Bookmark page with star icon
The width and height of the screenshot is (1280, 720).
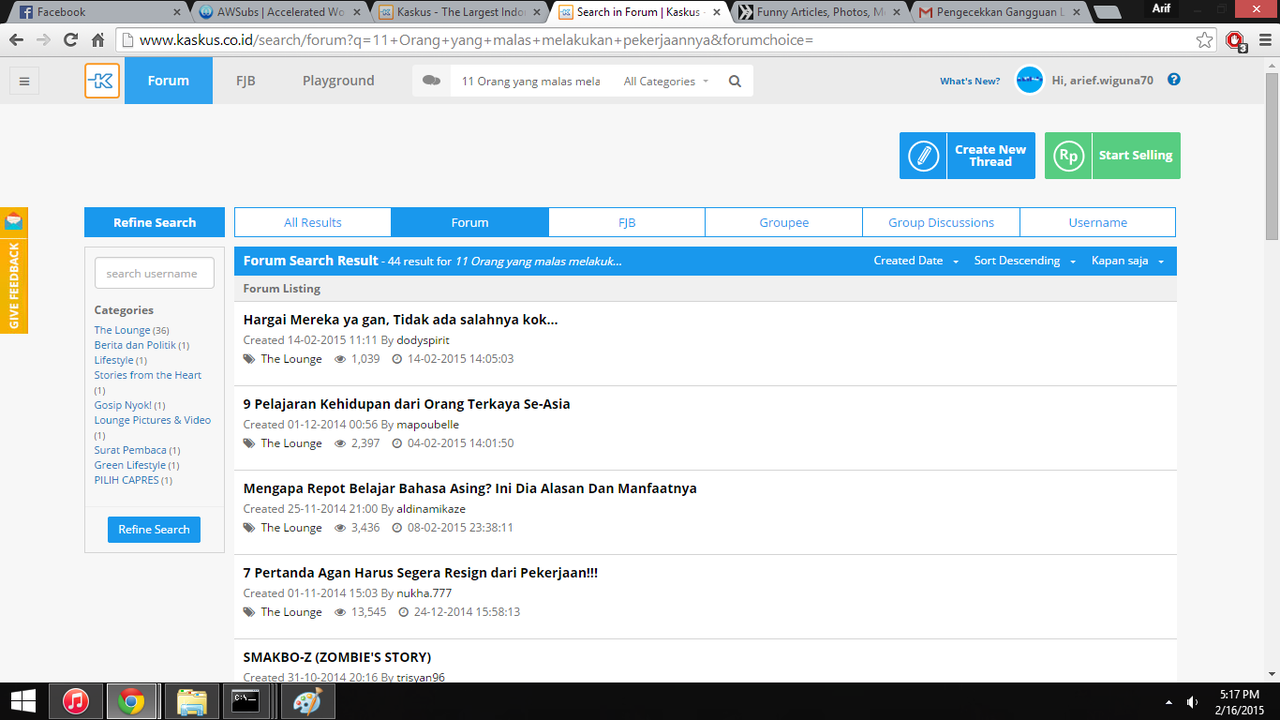click(x=1205, y=40)
